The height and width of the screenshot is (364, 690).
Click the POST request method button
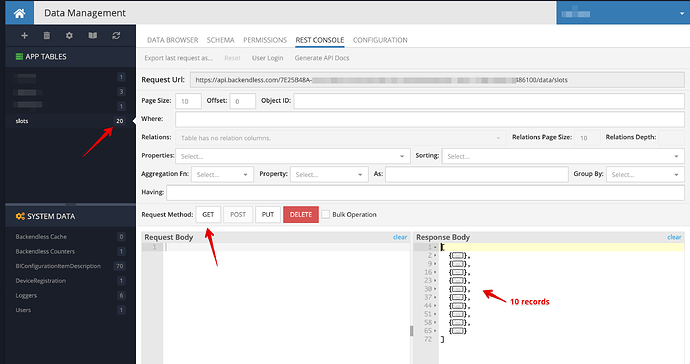[238, 214]
